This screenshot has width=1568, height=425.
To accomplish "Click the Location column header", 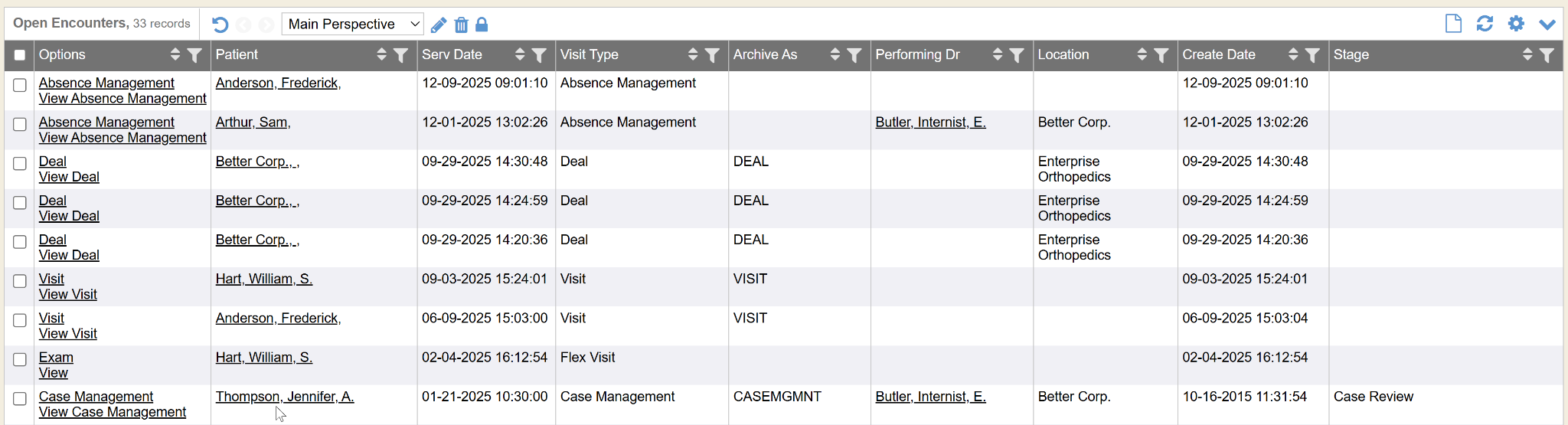I will [x=1063, y=54].
